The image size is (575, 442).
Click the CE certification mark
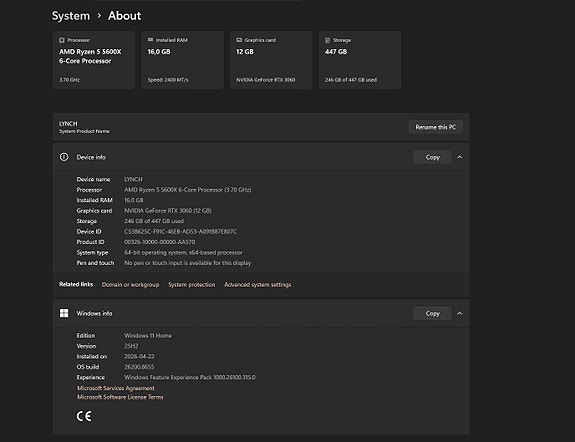84,416
